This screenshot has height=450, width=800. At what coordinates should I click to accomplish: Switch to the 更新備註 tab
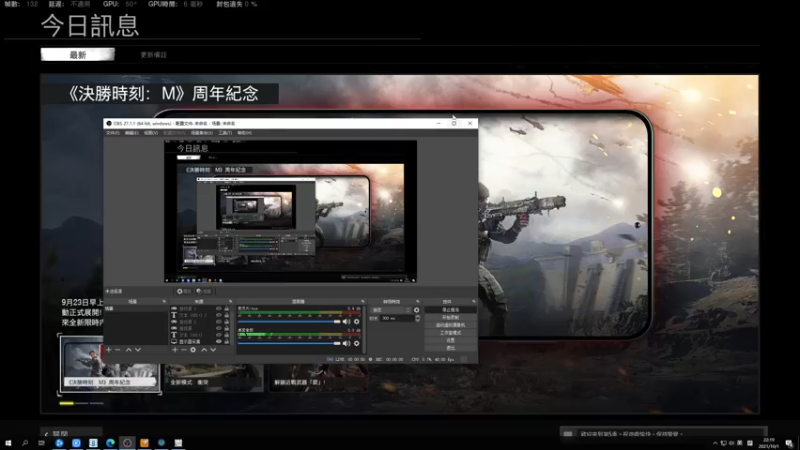click(x=154, y=55)
